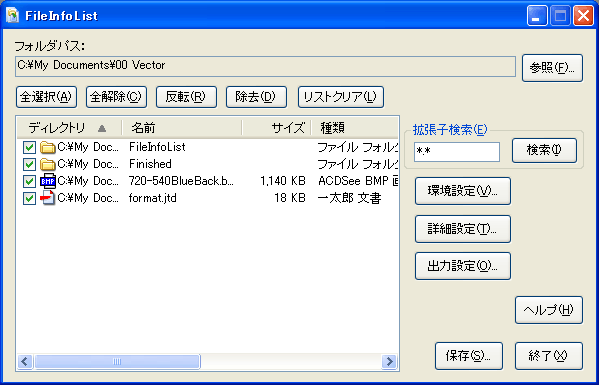Viewport: 599px width, 385px height.
Task: Start extension search with 検索(I) button
Action: pos(544,150)
